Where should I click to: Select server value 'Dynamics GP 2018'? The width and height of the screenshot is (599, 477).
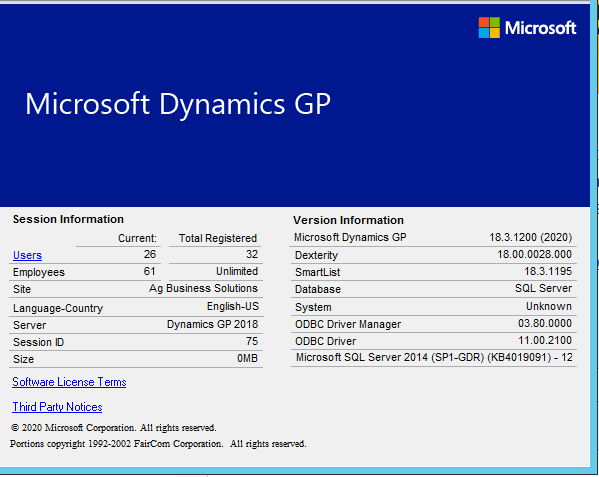coord(212,324)
